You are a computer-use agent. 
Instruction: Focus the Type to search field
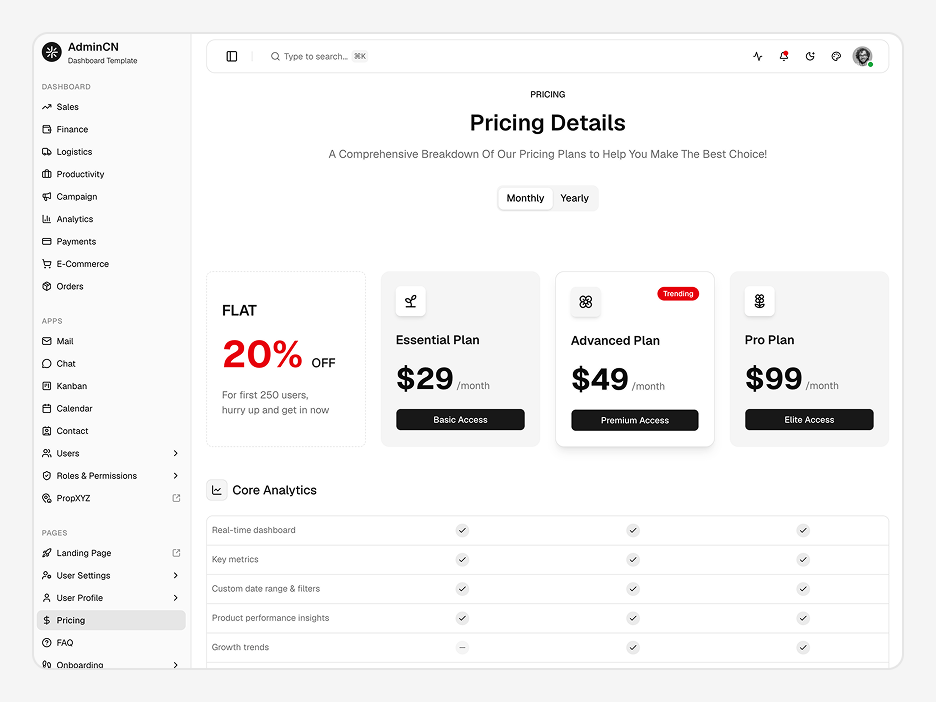click(x=318, y=56)
